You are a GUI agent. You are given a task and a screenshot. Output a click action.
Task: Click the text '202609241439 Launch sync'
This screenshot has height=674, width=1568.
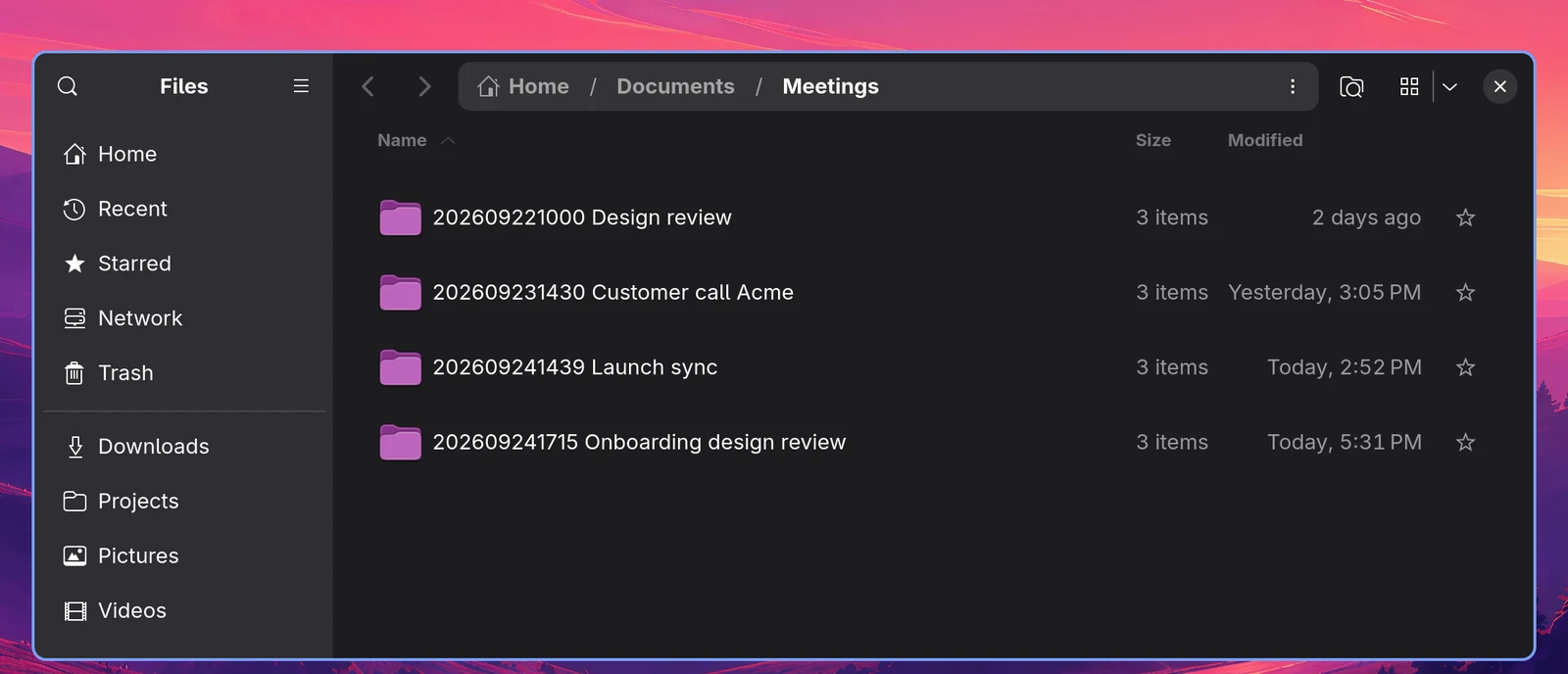575,367
